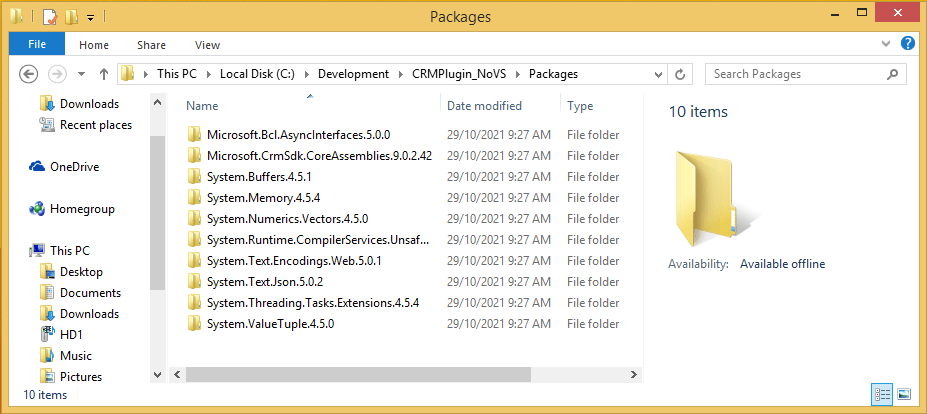927x414 pixels.
Task: Refresh the Packages folder view
Action: [680, 74]
